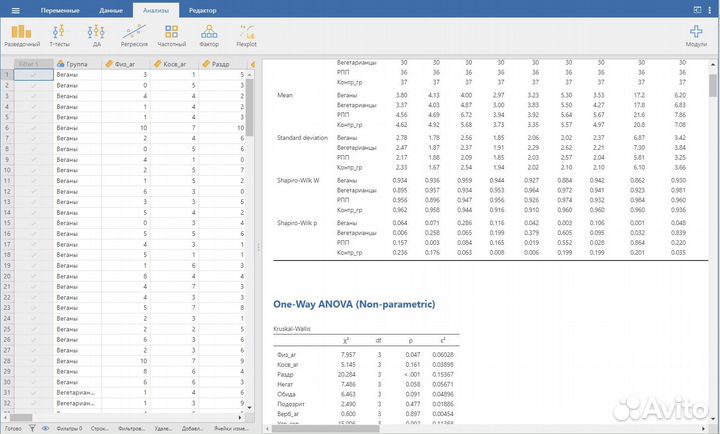Screen dimensions: 720x434
Task: Select the Раздр column header
Action: click(222, 64)
